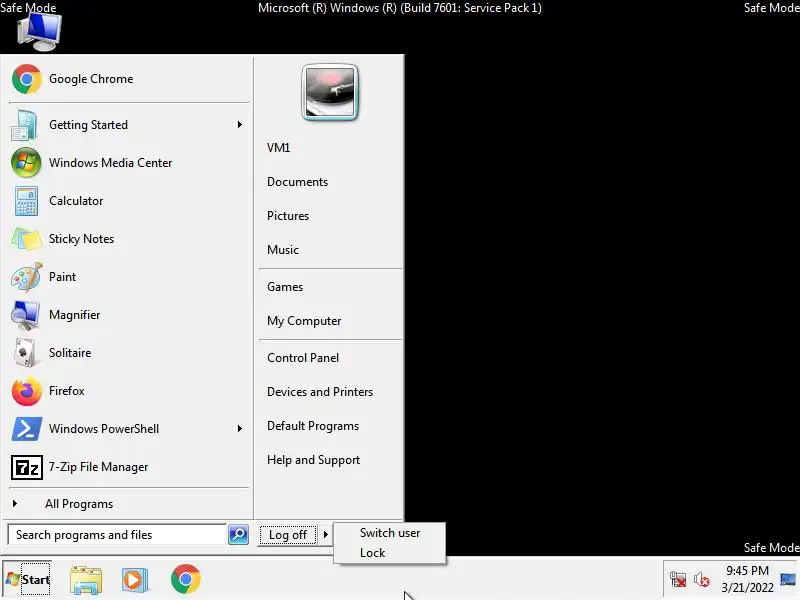Click the Windows PowerShell icon
The width and height of the screenshot is (800, 600).
(x=27, y=429)
